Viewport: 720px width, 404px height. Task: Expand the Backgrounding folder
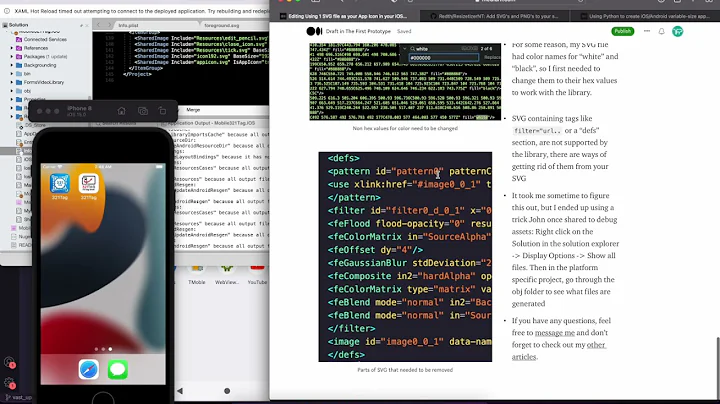12,65
